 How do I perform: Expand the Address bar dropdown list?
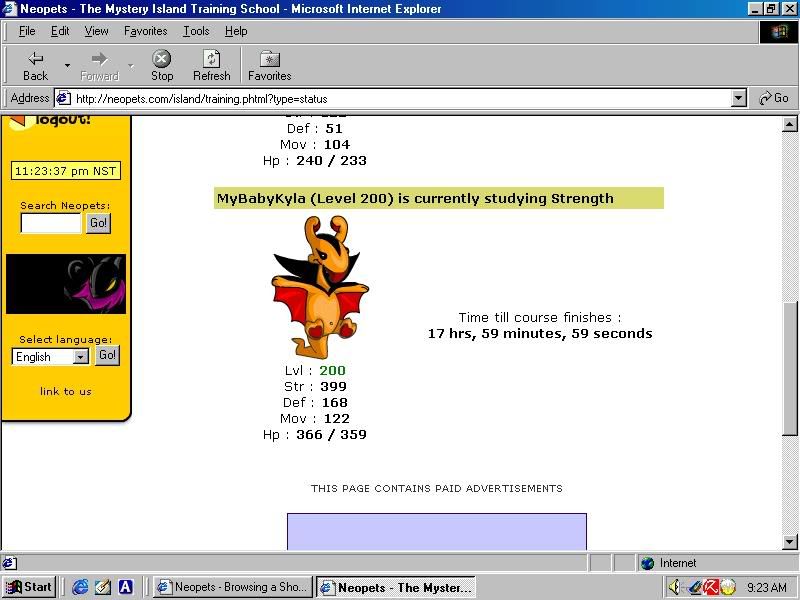point(738,98)
